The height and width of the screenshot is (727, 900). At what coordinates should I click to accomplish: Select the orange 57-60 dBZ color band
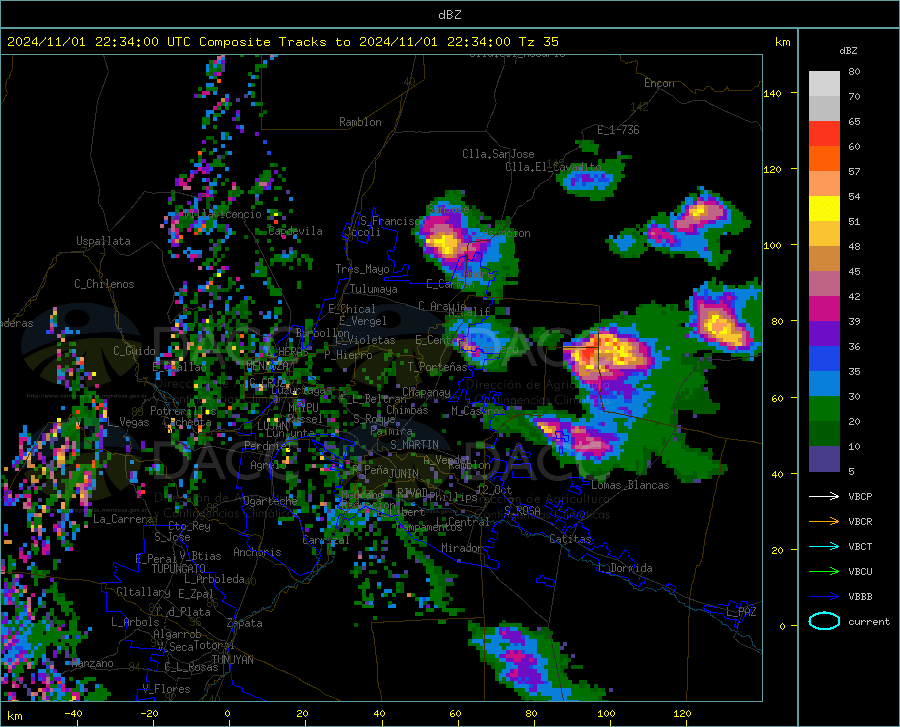(x=824, y=159)
